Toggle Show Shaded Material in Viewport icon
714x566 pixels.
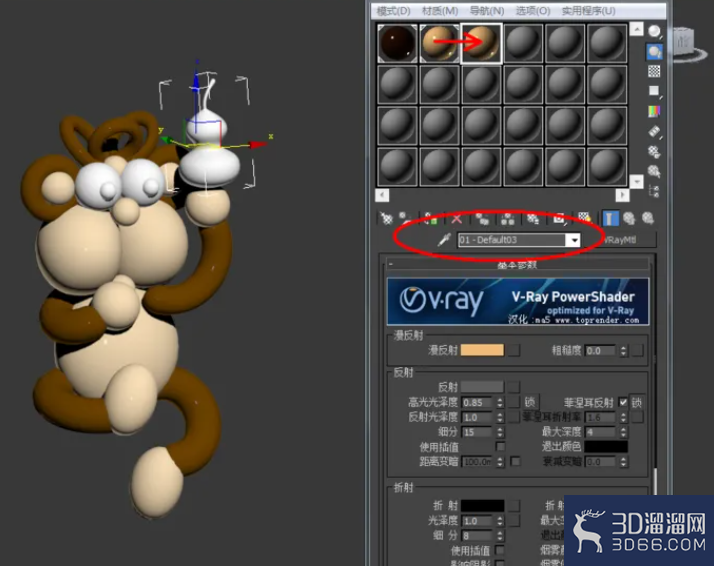pyautogui.click(x=584, y=219)
